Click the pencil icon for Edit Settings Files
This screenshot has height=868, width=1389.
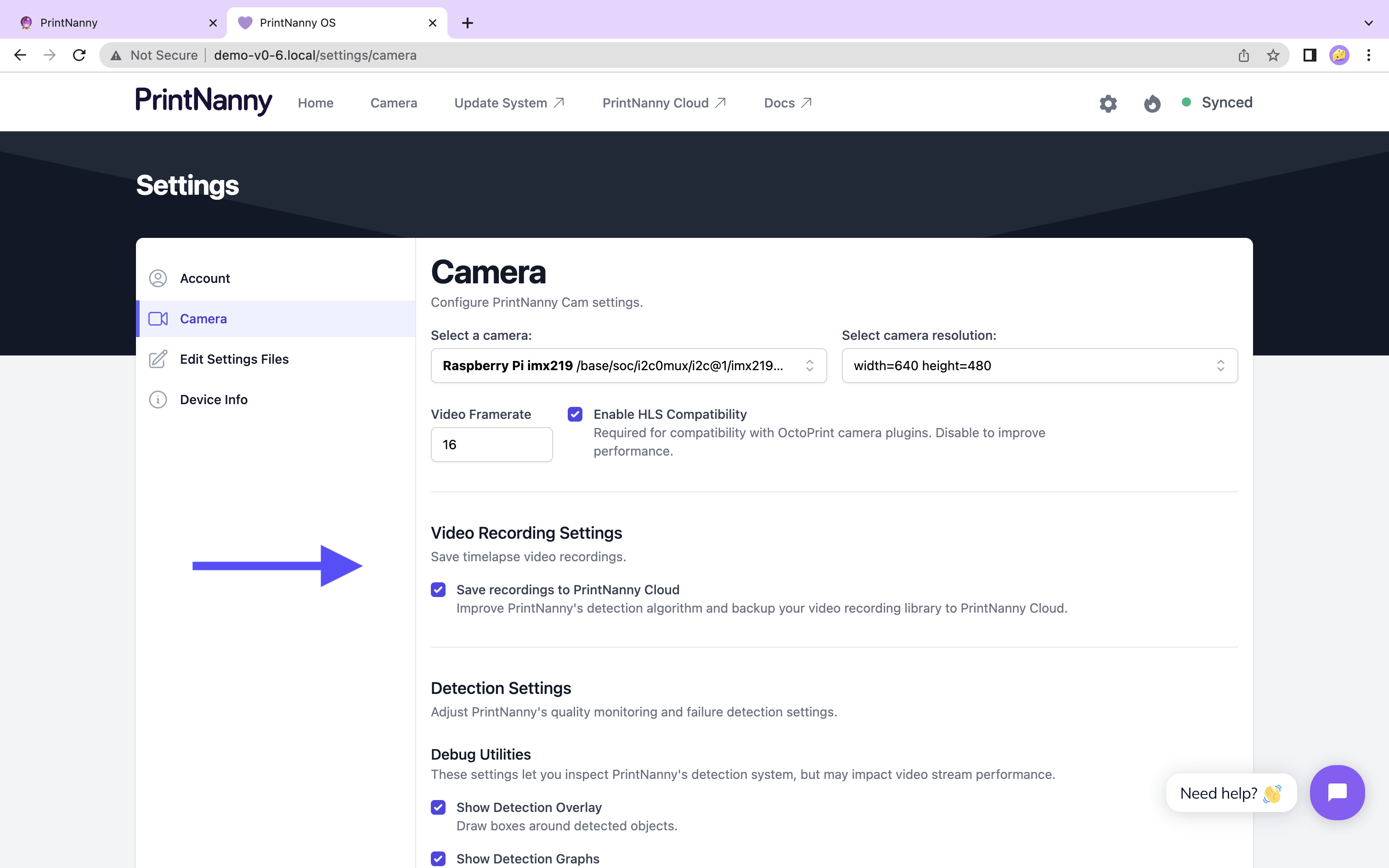click(x=158, y=359)
